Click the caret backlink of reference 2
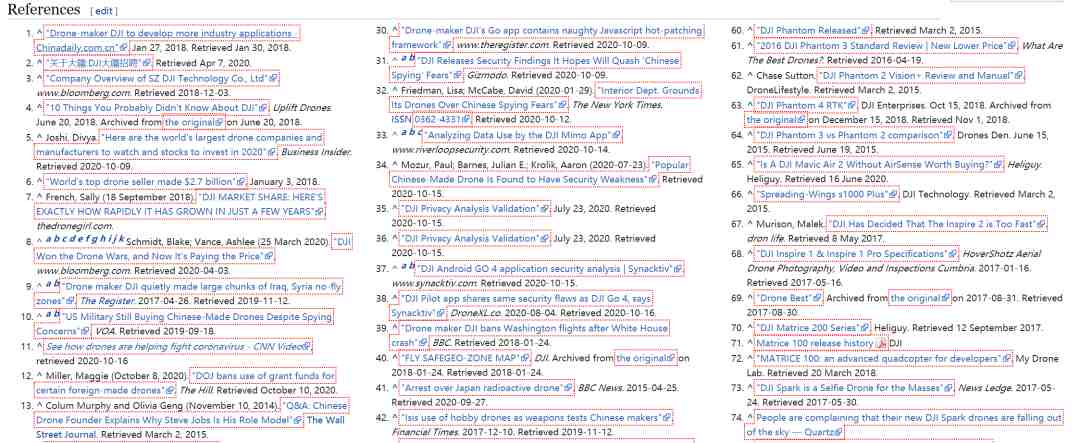1080x443 pixels. [x=39, y=63]
